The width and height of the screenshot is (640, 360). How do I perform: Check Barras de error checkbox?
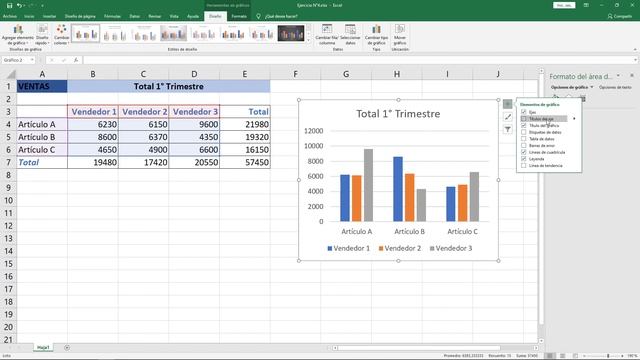[524, 145]
